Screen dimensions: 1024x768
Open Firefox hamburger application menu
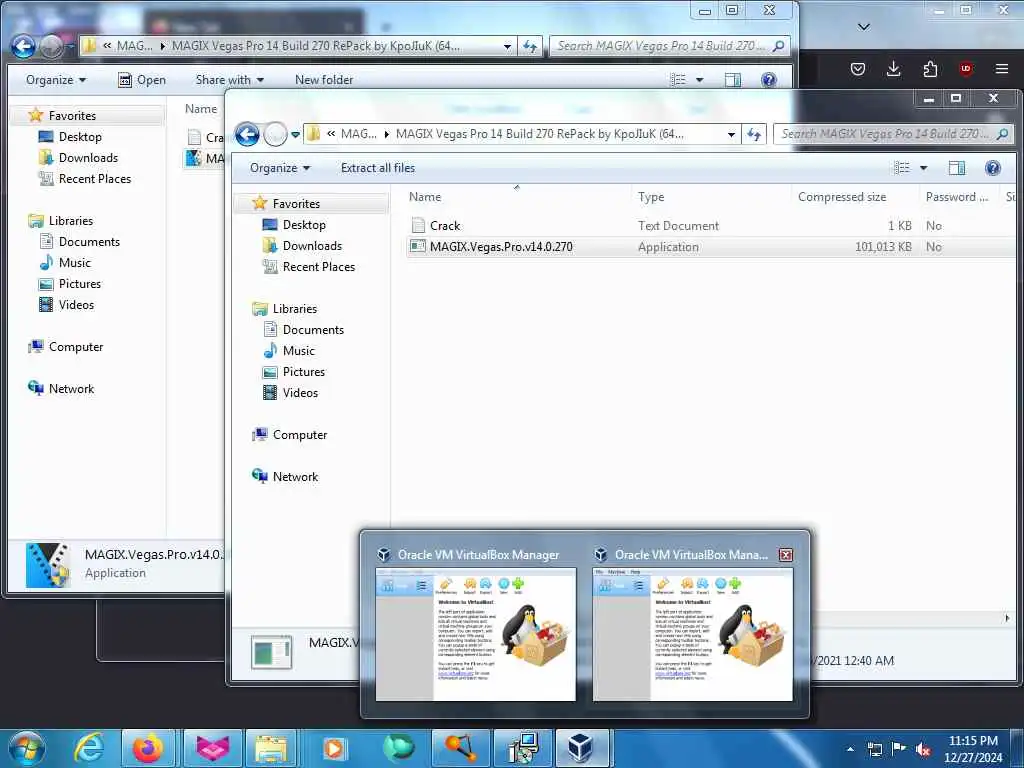pyautogui.click(x=1002, y=69)
